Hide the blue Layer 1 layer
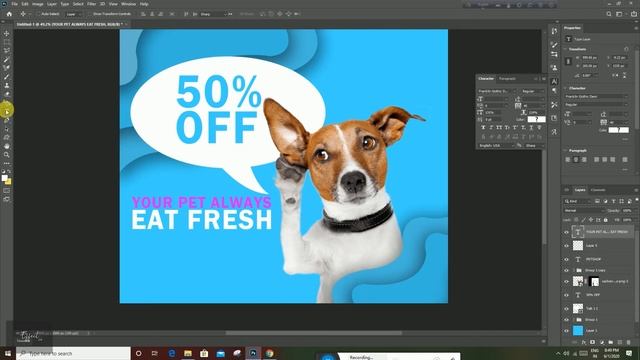Screen dimensions: 640x360 click(566, 331)
